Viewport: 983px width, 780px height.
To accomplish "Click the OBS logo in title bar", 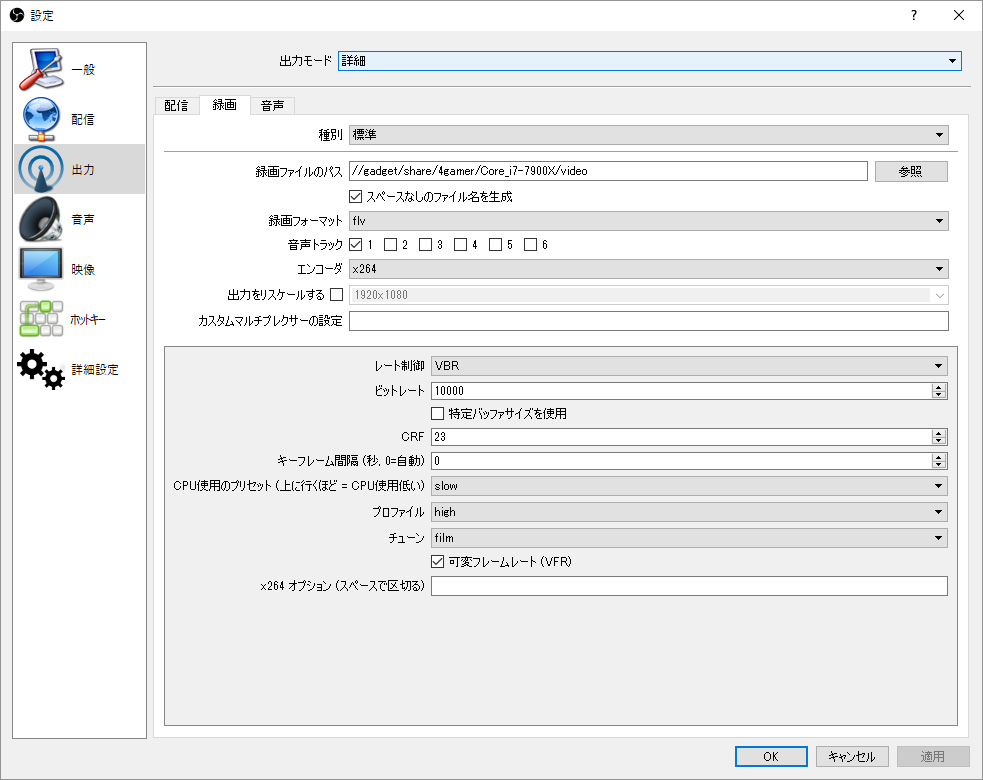I will click(x=17, y=15).
